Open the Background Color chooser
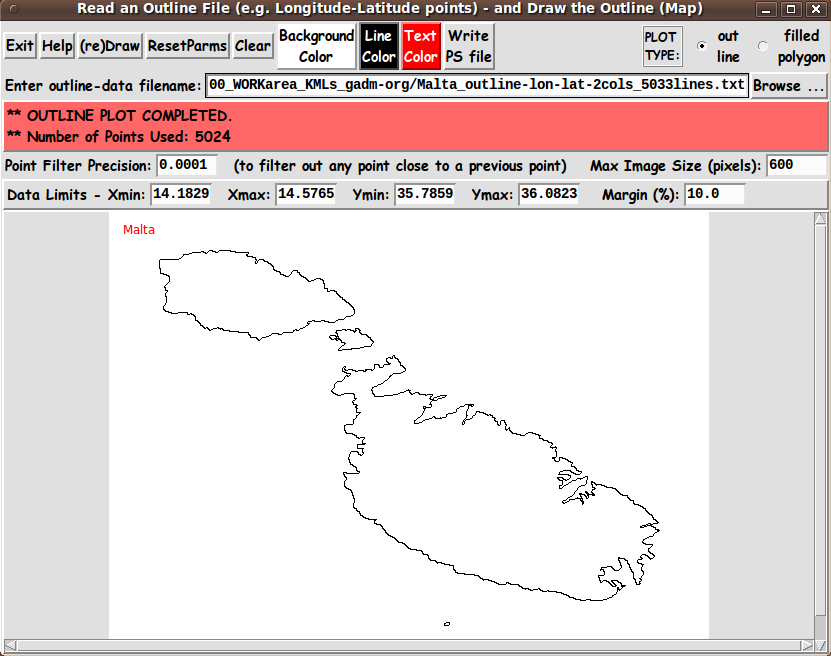This screenshot has height=656, width=831. tap(316, 46)
